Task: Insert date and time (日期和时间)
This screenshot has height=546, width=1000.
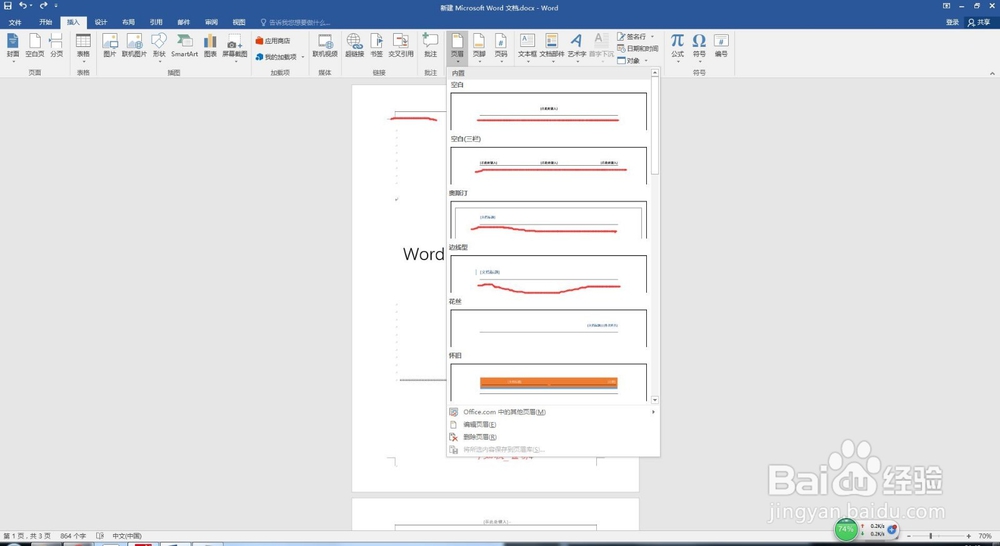Action: tap(637, 48)
